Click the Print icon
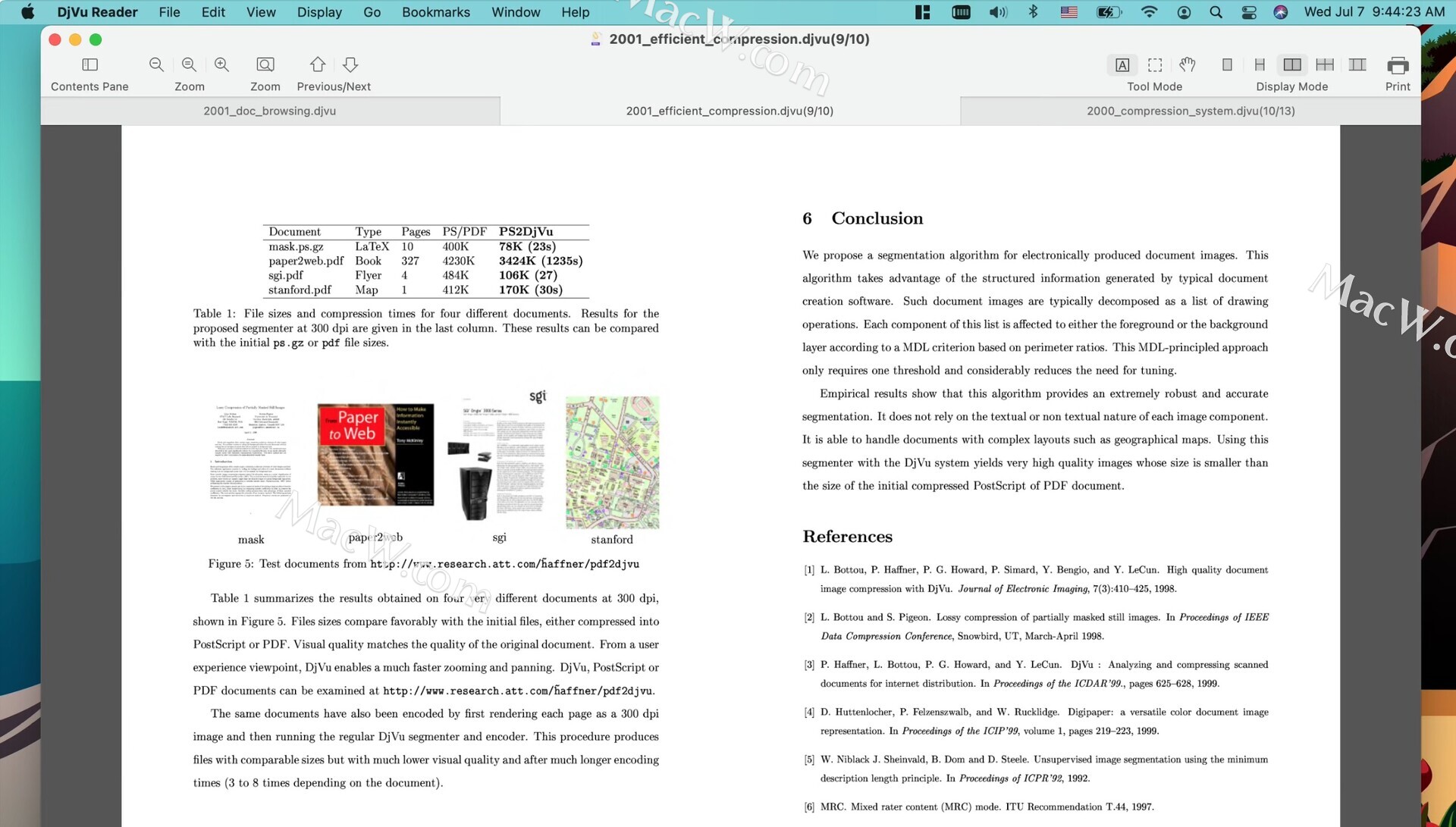 [x=1398, y=65]
